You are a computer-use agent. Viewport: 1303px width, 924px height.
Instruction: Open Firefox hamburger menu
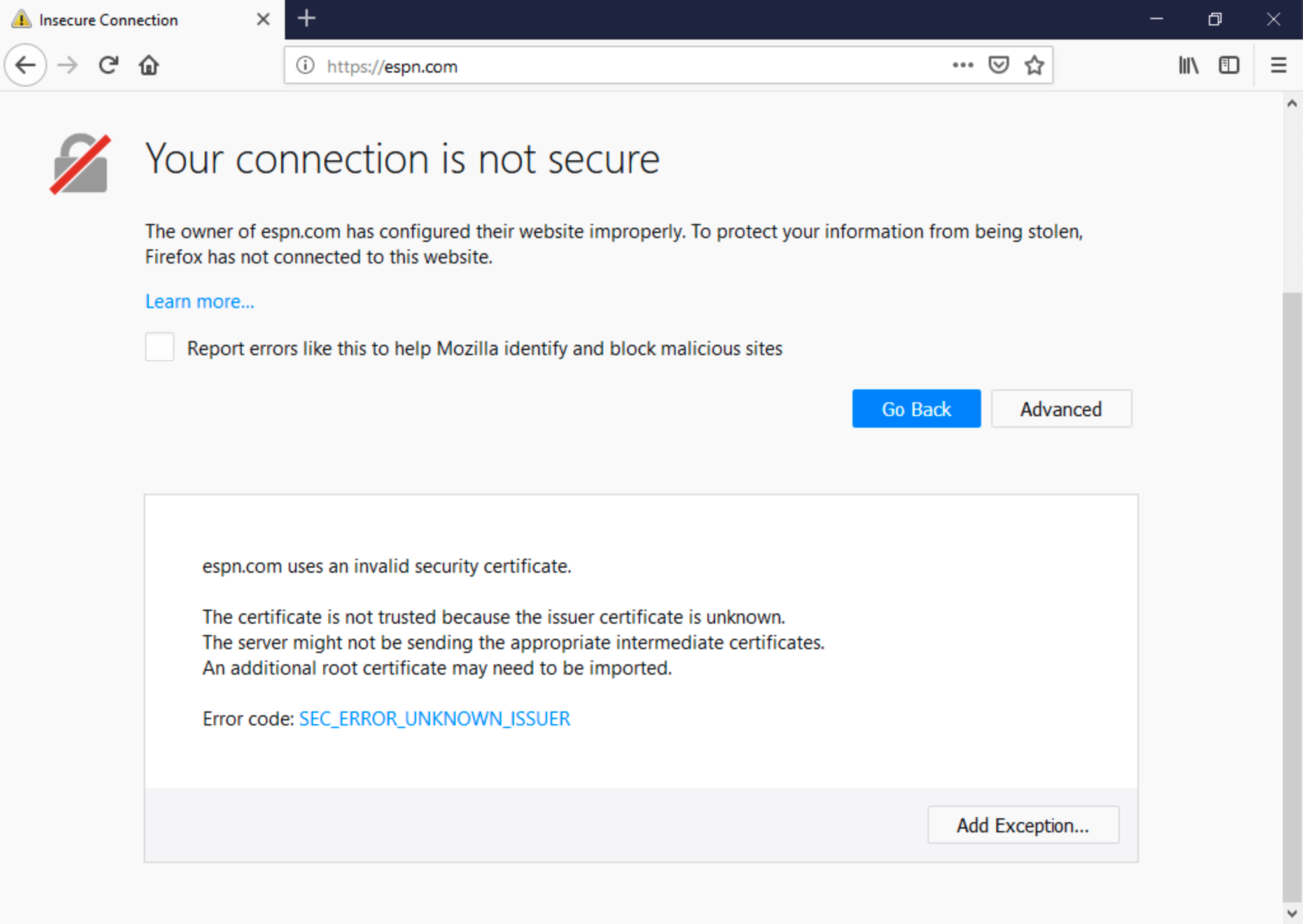click(1278, 65)
